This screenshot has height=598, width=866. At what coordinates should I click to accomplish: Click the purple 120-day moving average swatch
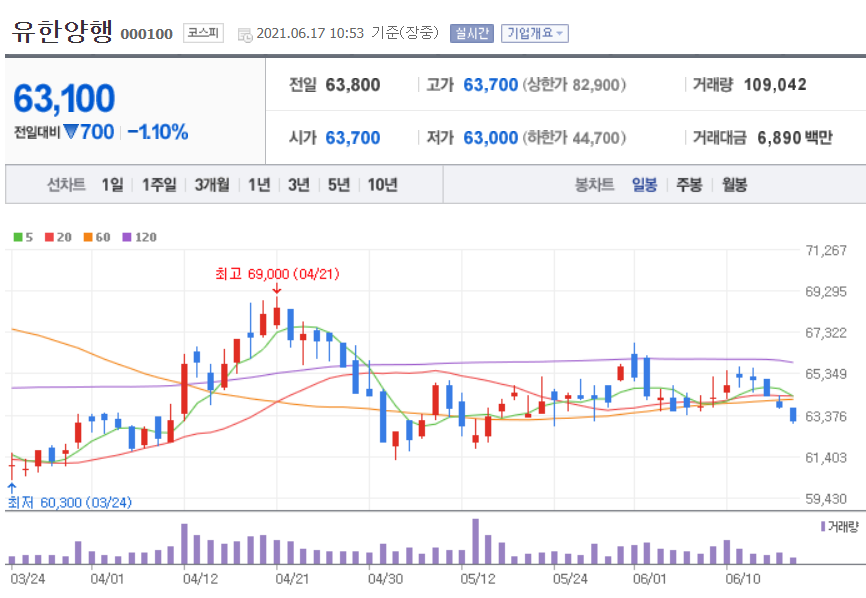126,237
